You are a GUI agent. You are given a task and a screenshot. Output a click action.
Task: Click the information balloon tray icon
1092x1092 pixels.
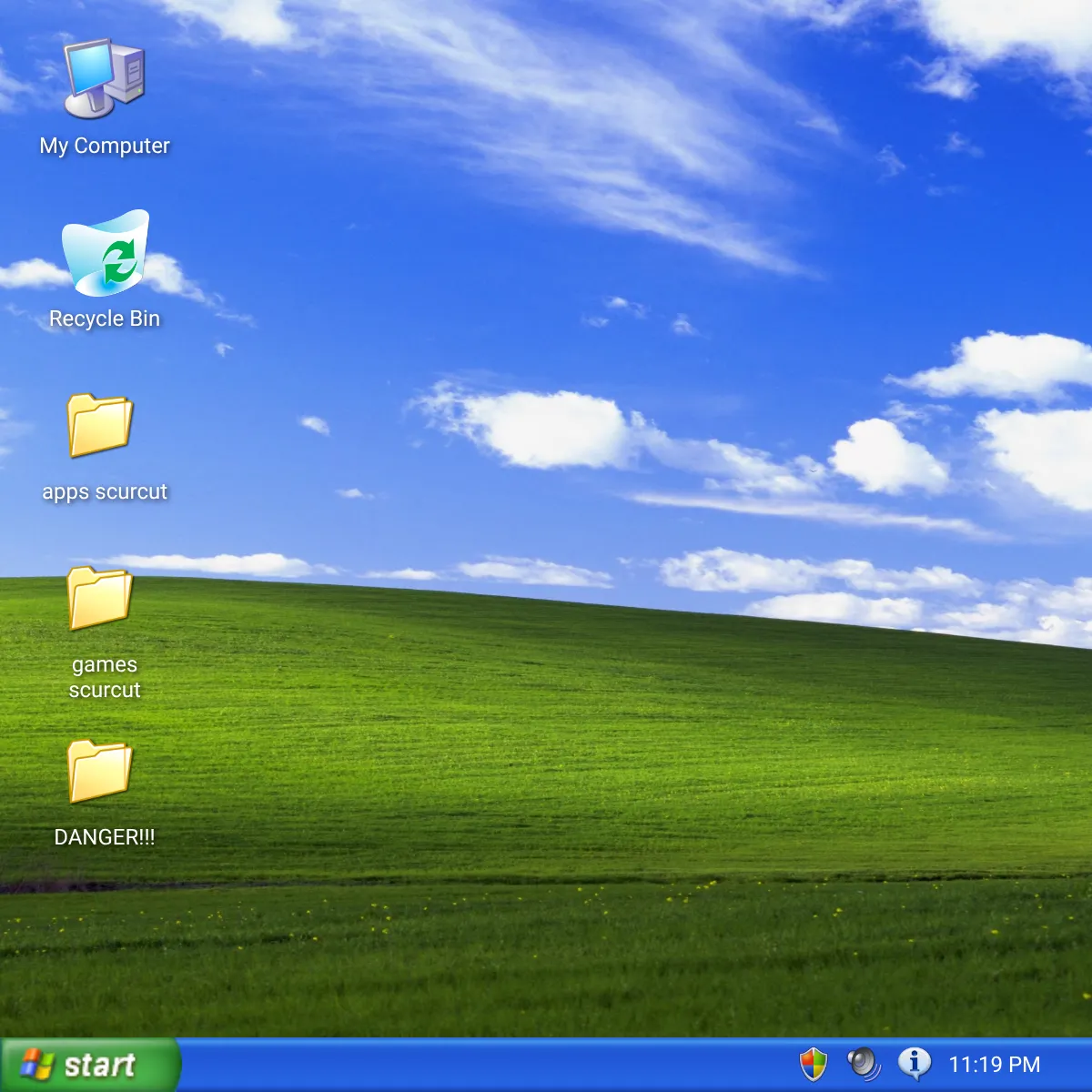[915, 1063]
